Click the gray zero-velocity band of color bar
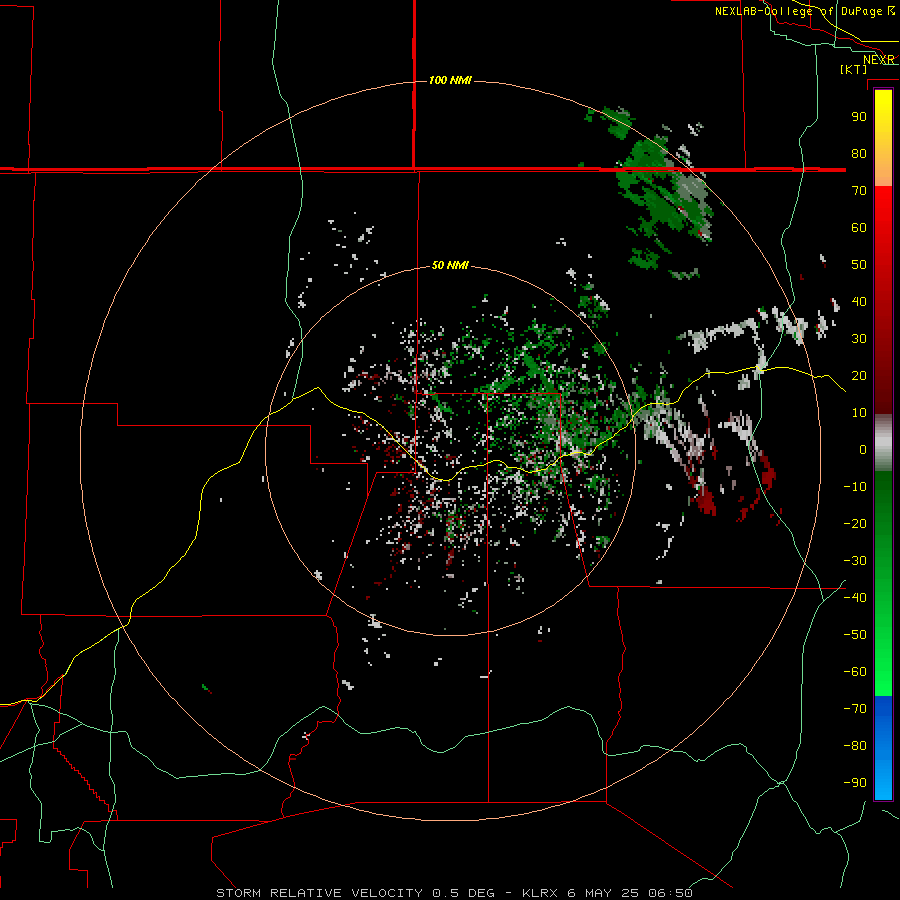The width and height of the screenshot is (900, 900). (883, 443)
